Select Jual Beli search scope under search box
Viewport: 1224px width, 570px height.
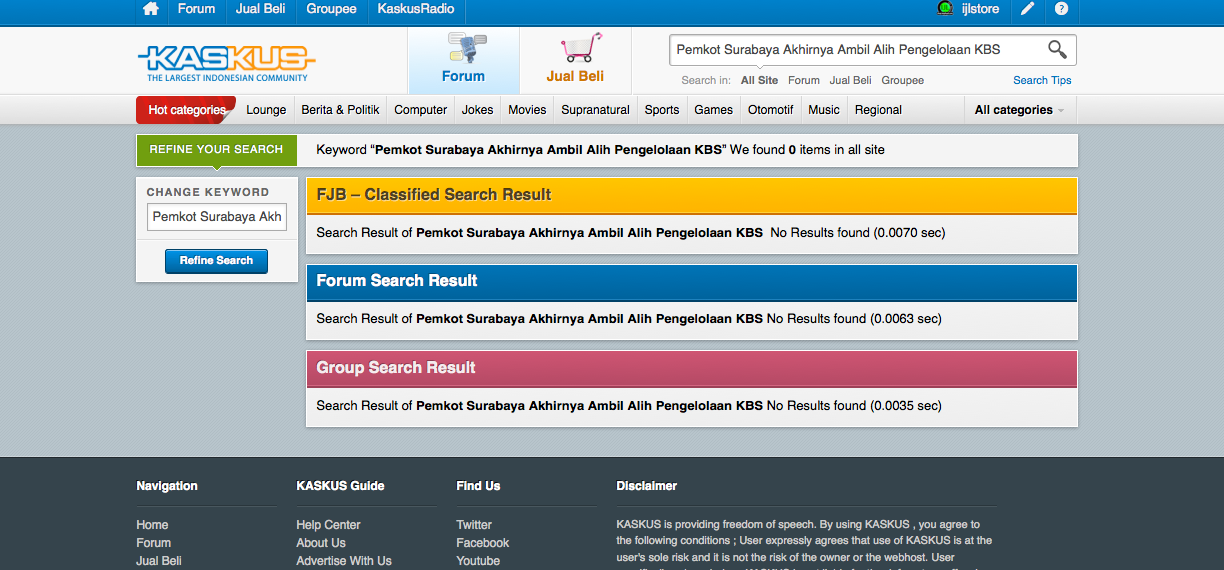click(850, 80)
